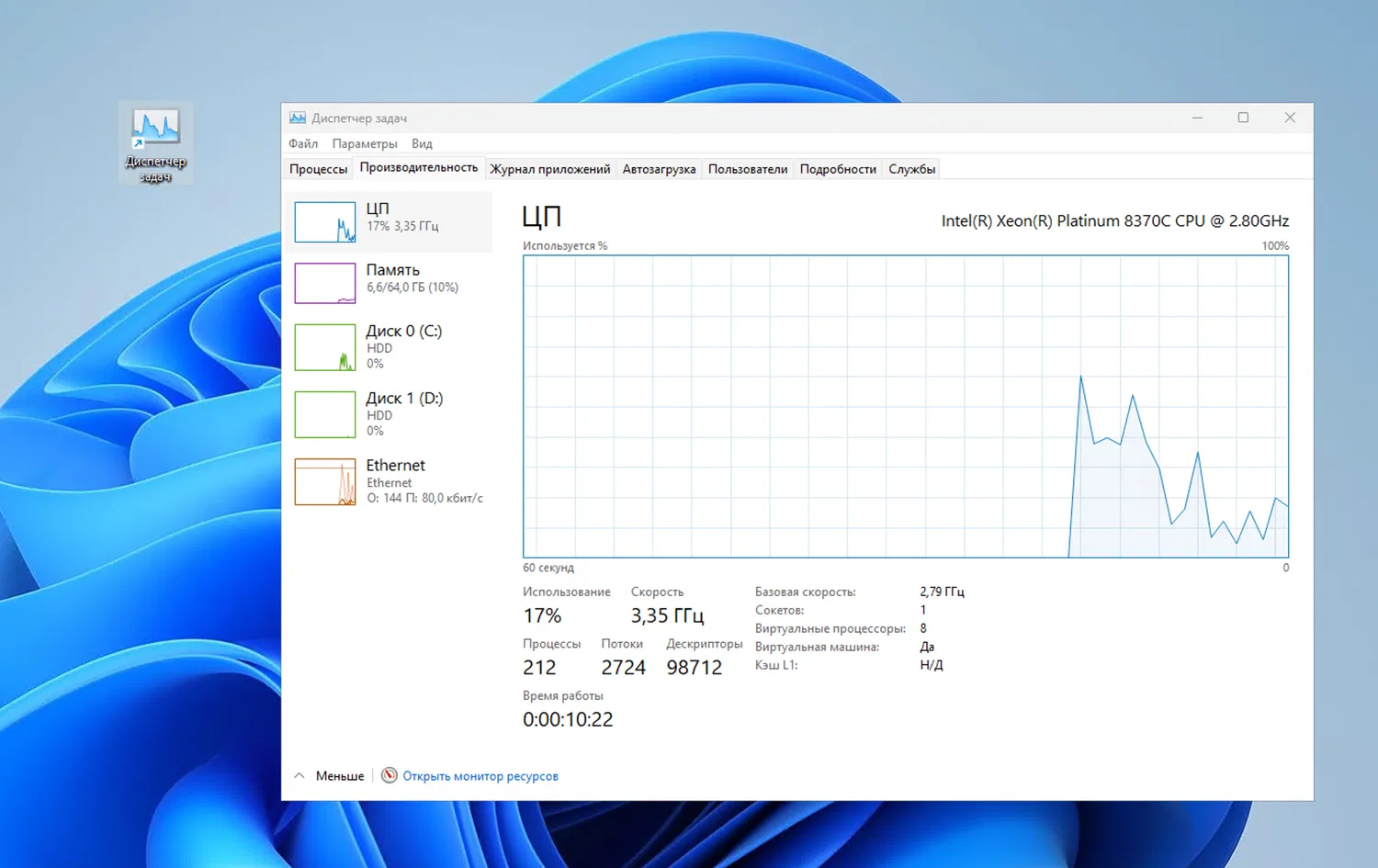This screenshot has height=868, width=1378.
Task: Click the Task Manager title bar app icon
Action: click(298, 118)
